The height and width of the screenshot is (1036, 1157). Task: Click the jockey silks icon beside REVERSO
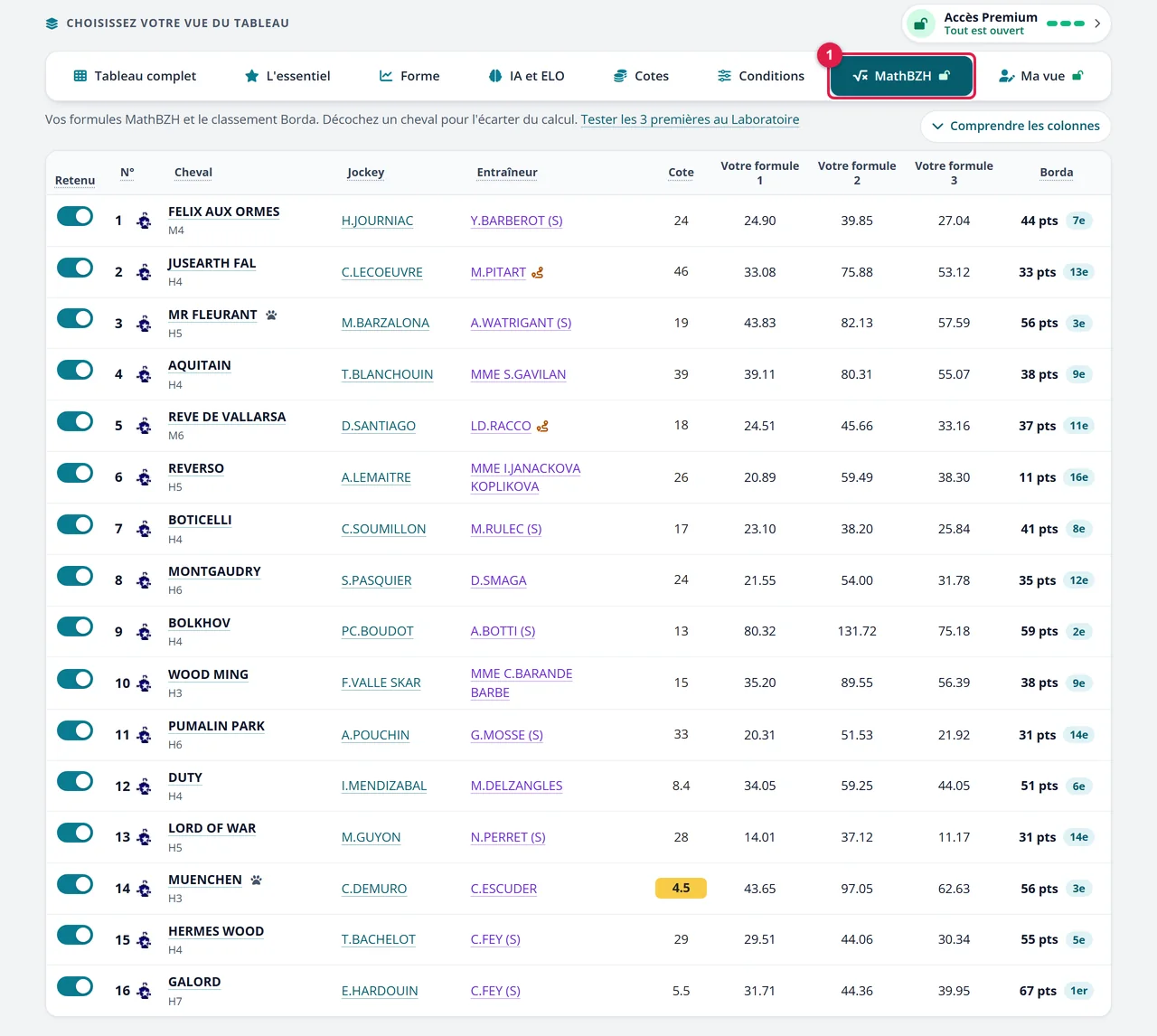pos(144,477)
